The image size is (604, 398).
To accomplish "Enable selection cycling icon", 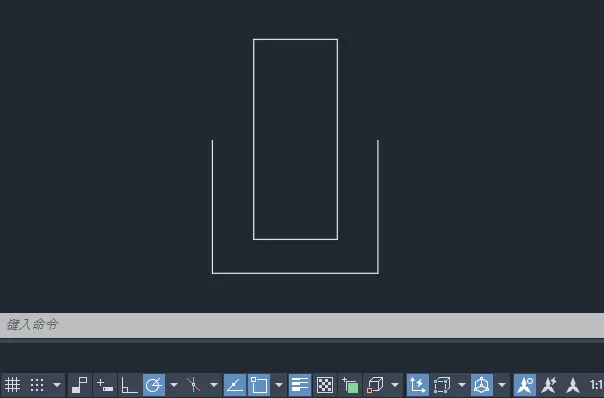I will [x=351, y=385].
